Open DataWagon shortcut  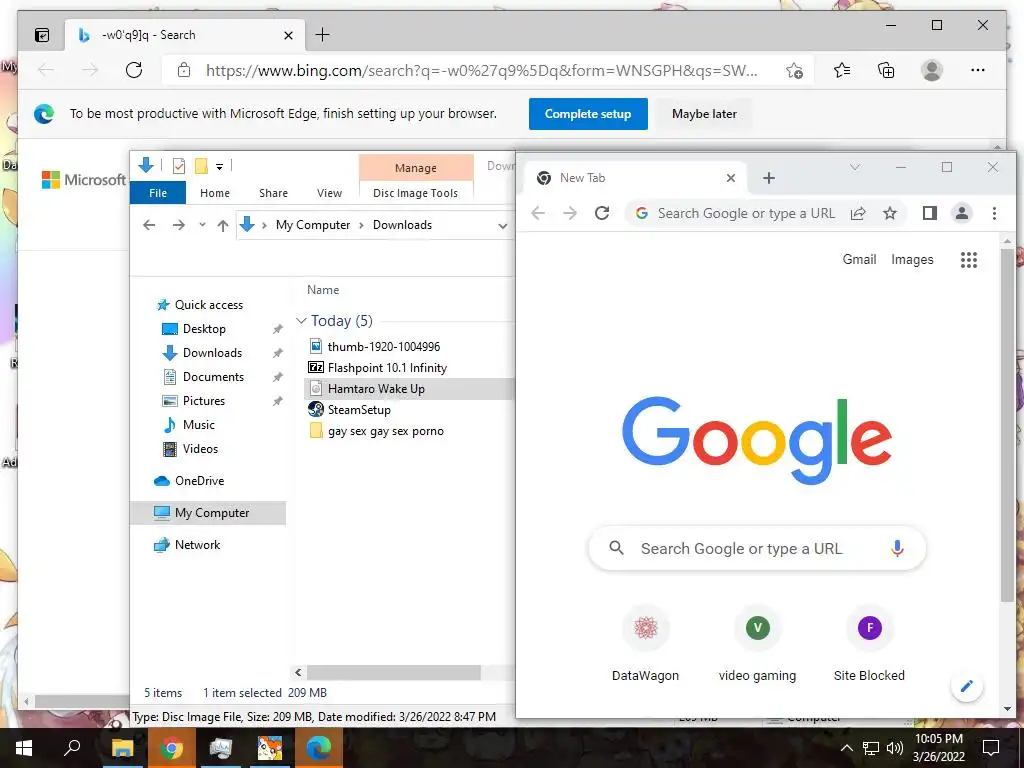[x=645, y=643]
